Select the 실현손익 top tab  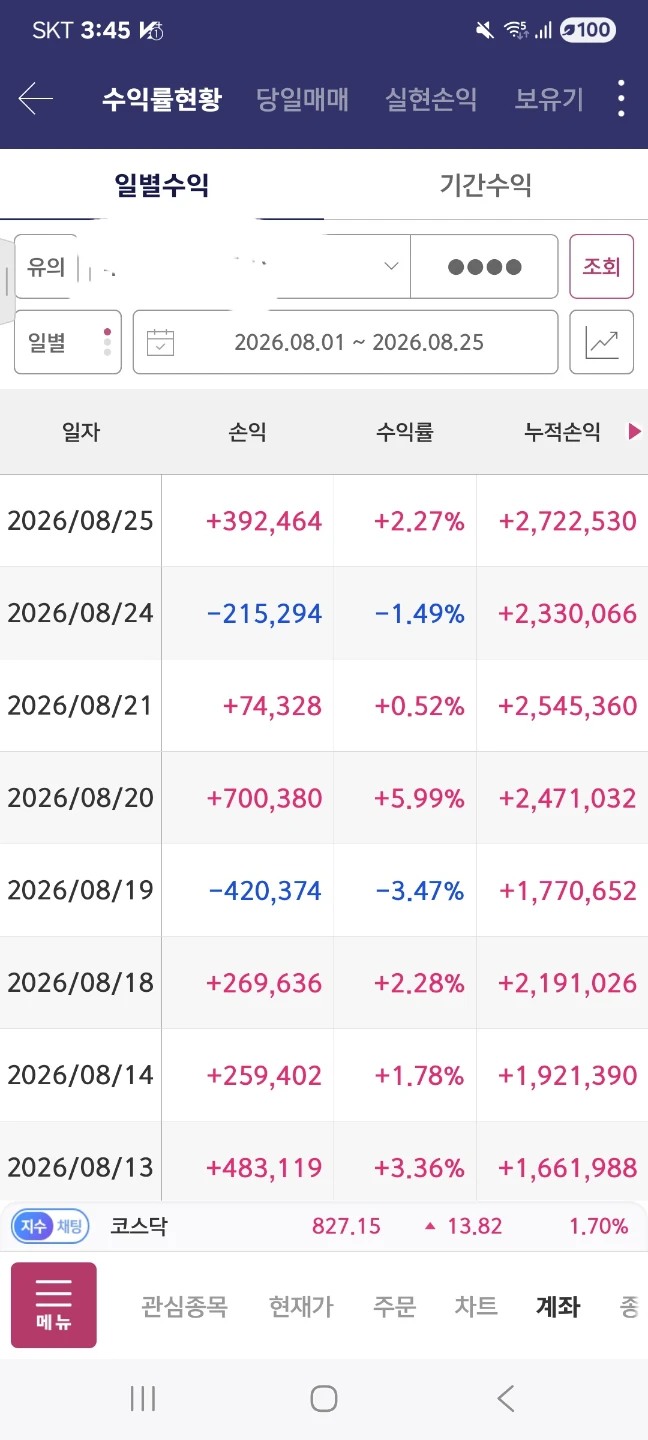click(431, 99)
